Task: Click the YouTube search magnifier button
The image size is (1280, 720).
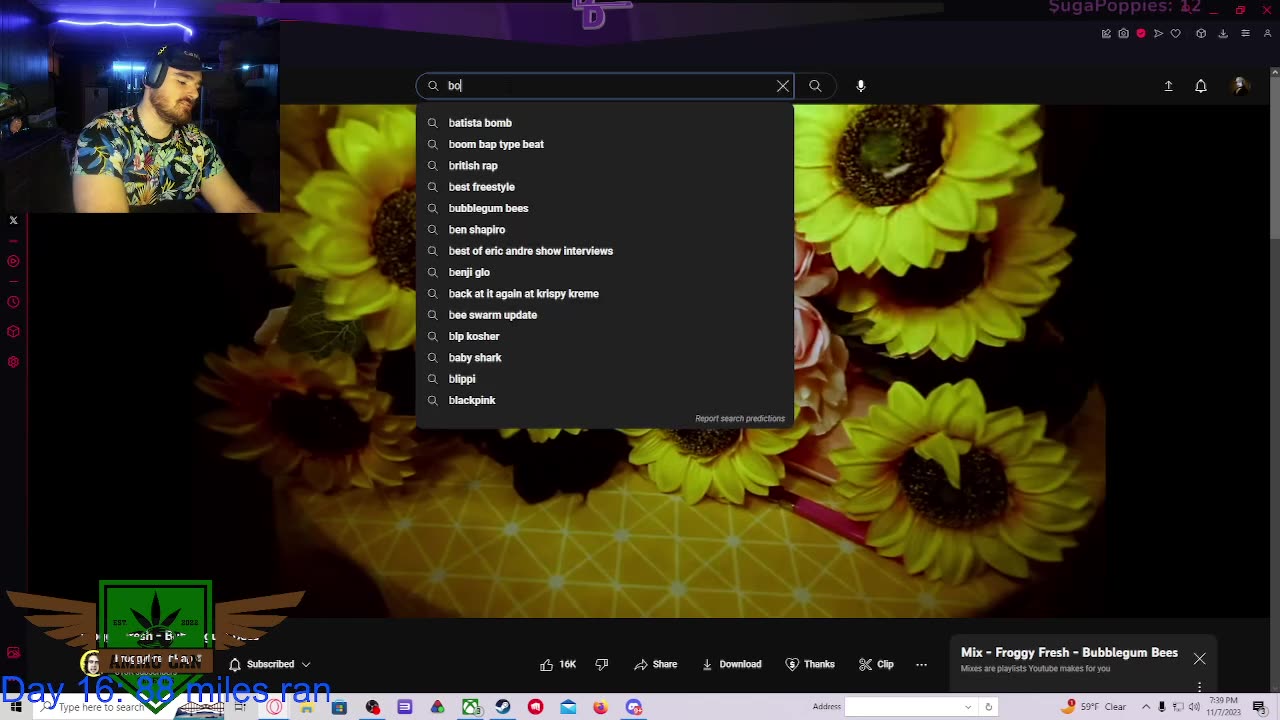Action: coord(815,86)
